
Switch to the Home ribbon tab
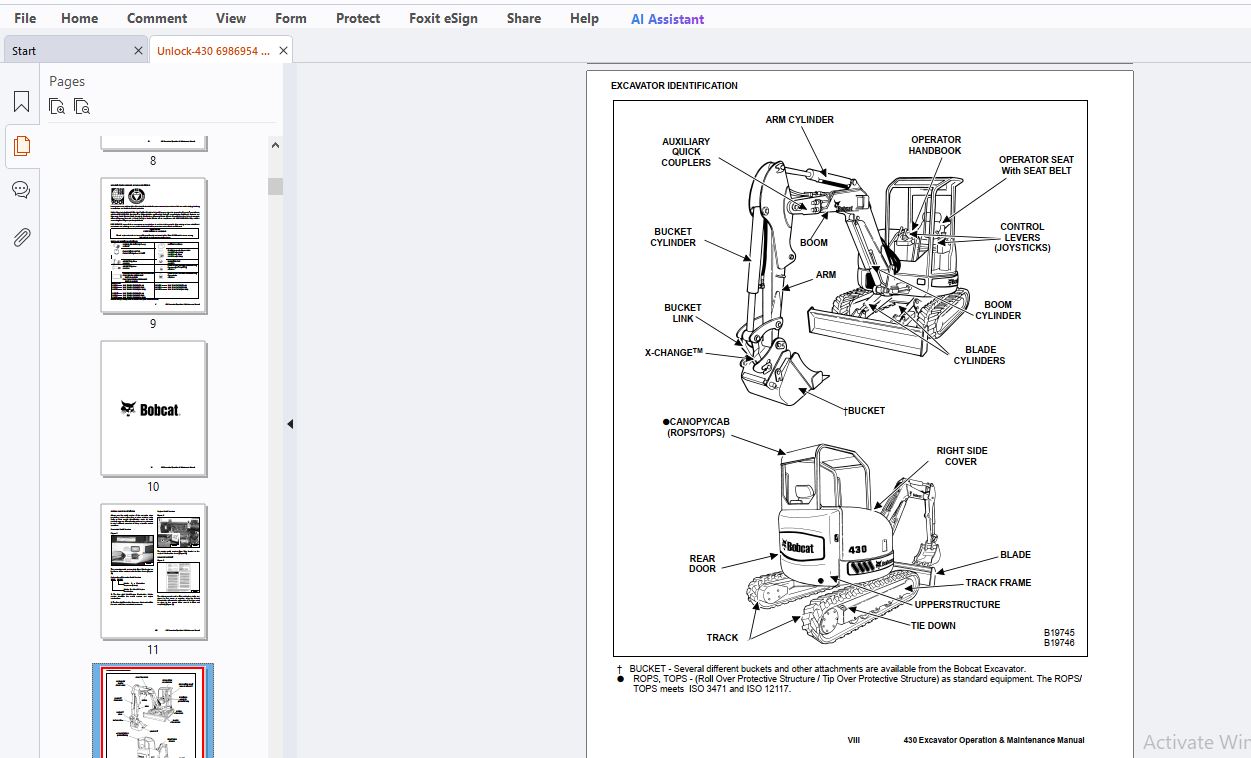(x=79, y=18)
